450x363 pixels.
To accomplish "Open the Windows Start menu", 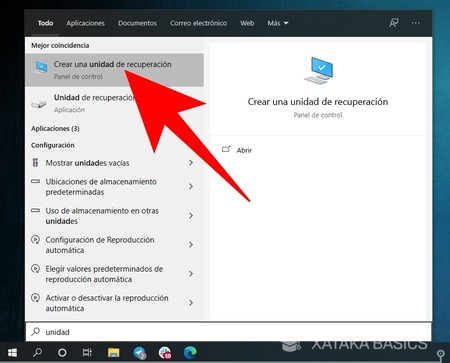I will 12,352.
